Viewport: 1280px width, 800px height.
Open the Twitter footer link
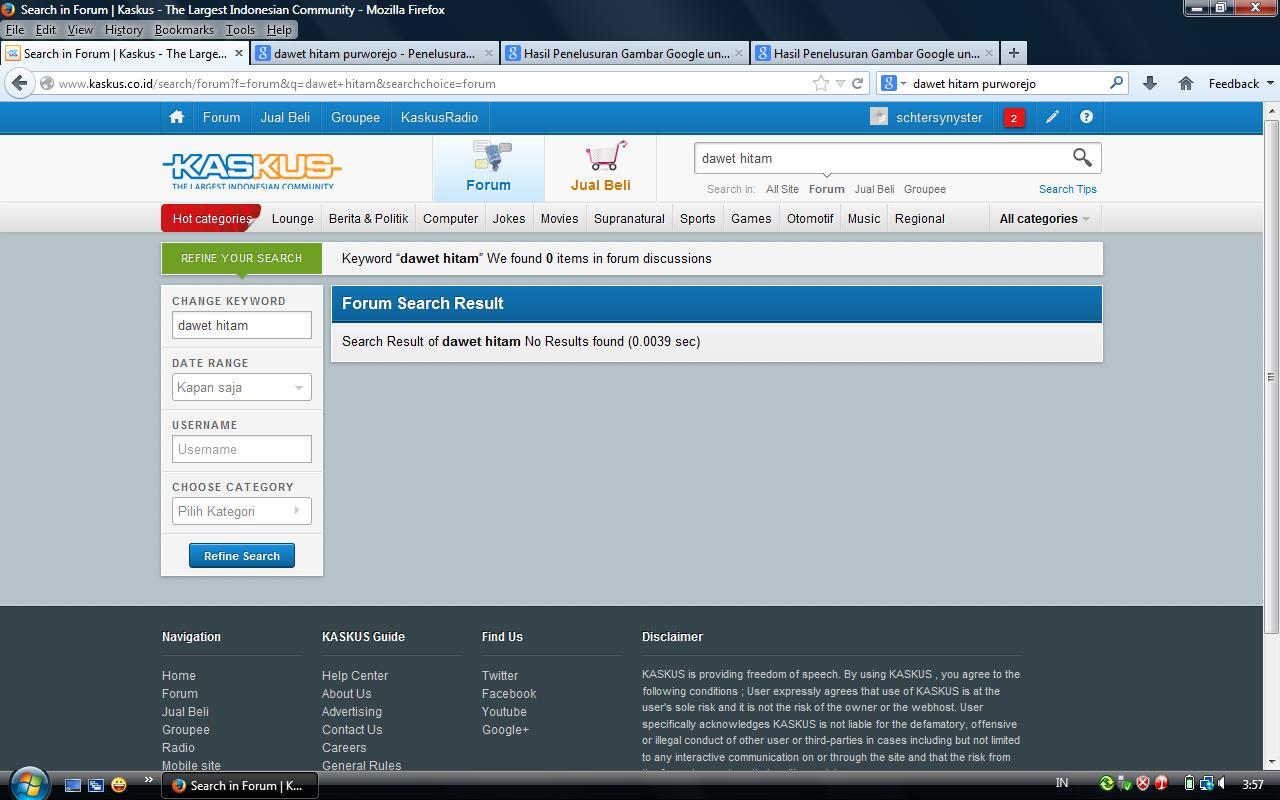coord(500,676)
